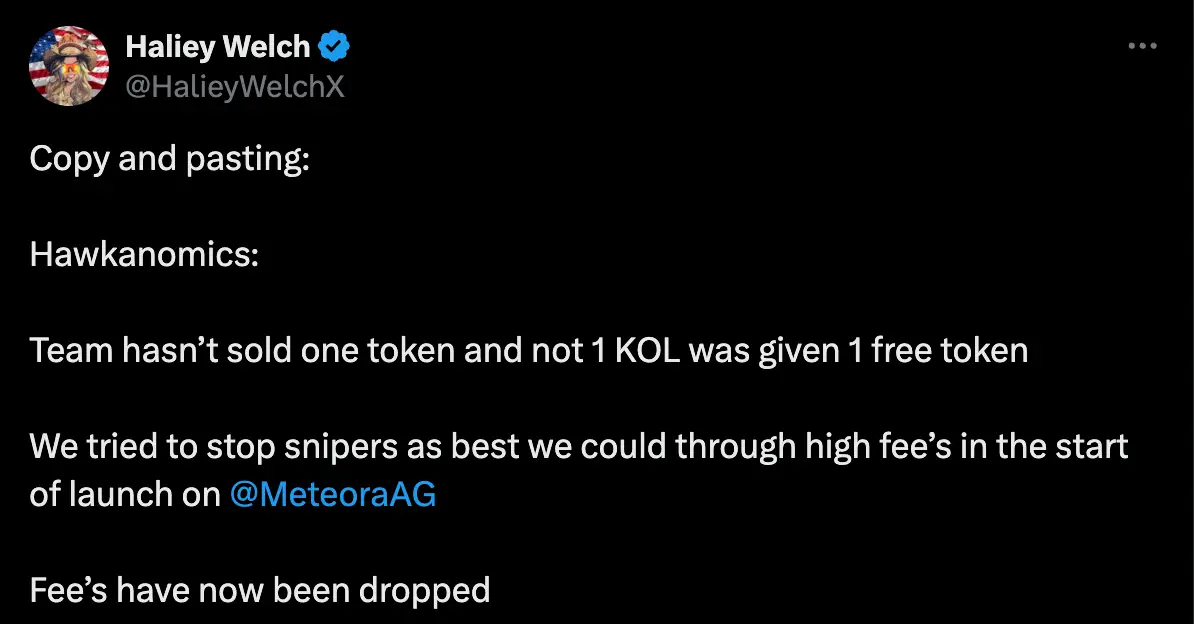Viewport: 1194px width, 624px height.
Task: Open the American flag profile picture
Action: coord(69,64)
